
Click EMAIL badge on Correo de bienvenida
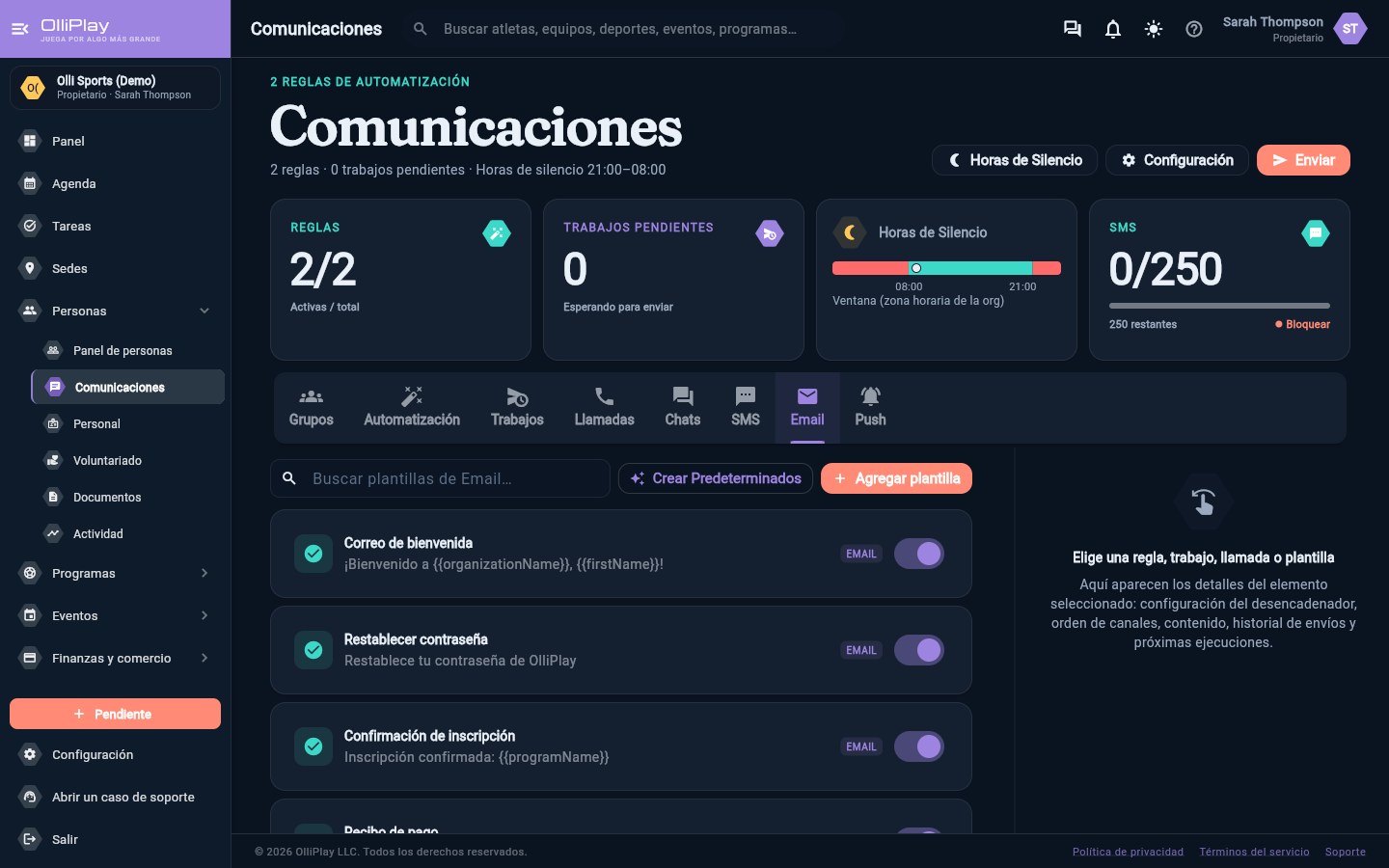(x=861, y=554)
